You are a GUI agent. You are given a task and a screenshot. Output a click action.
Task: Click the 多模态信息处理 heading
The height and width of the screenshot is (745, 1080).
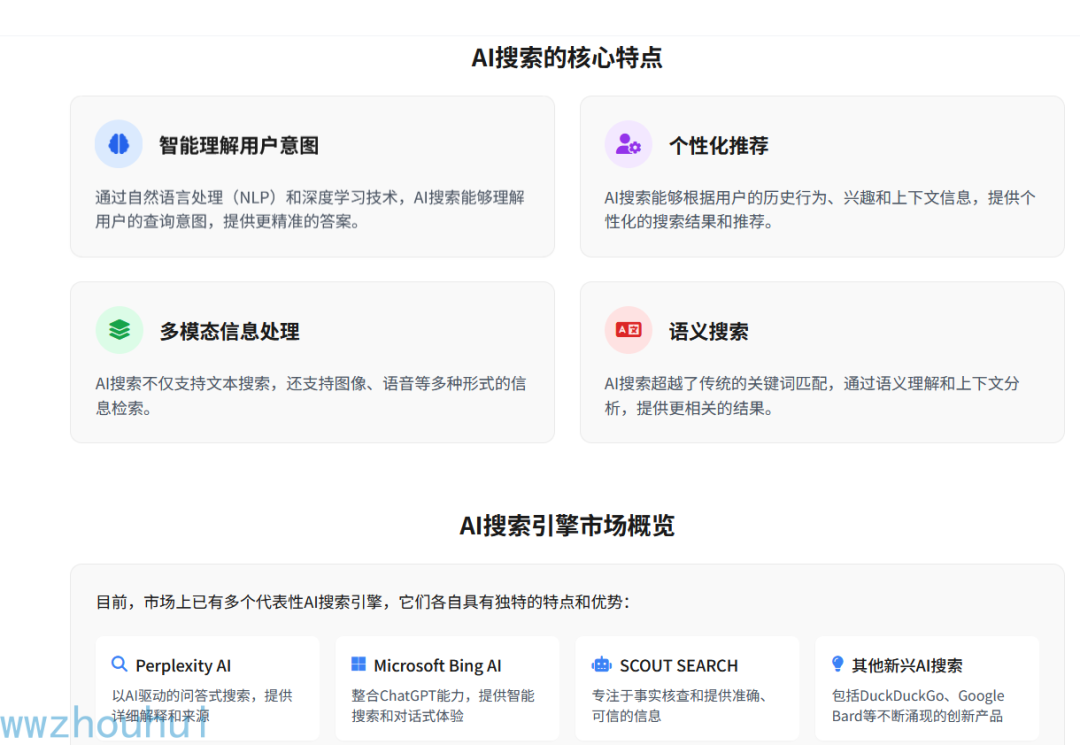[229, 332]
